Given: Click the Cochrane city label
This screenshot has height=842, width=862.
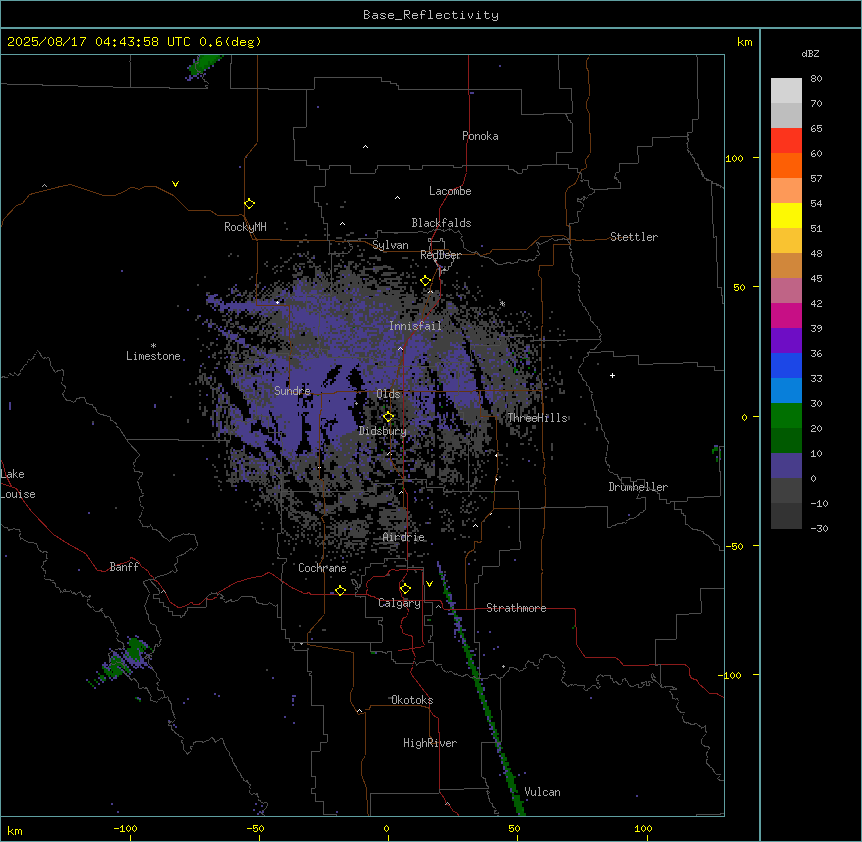Looking at the screenshot, I should [322, 568].
